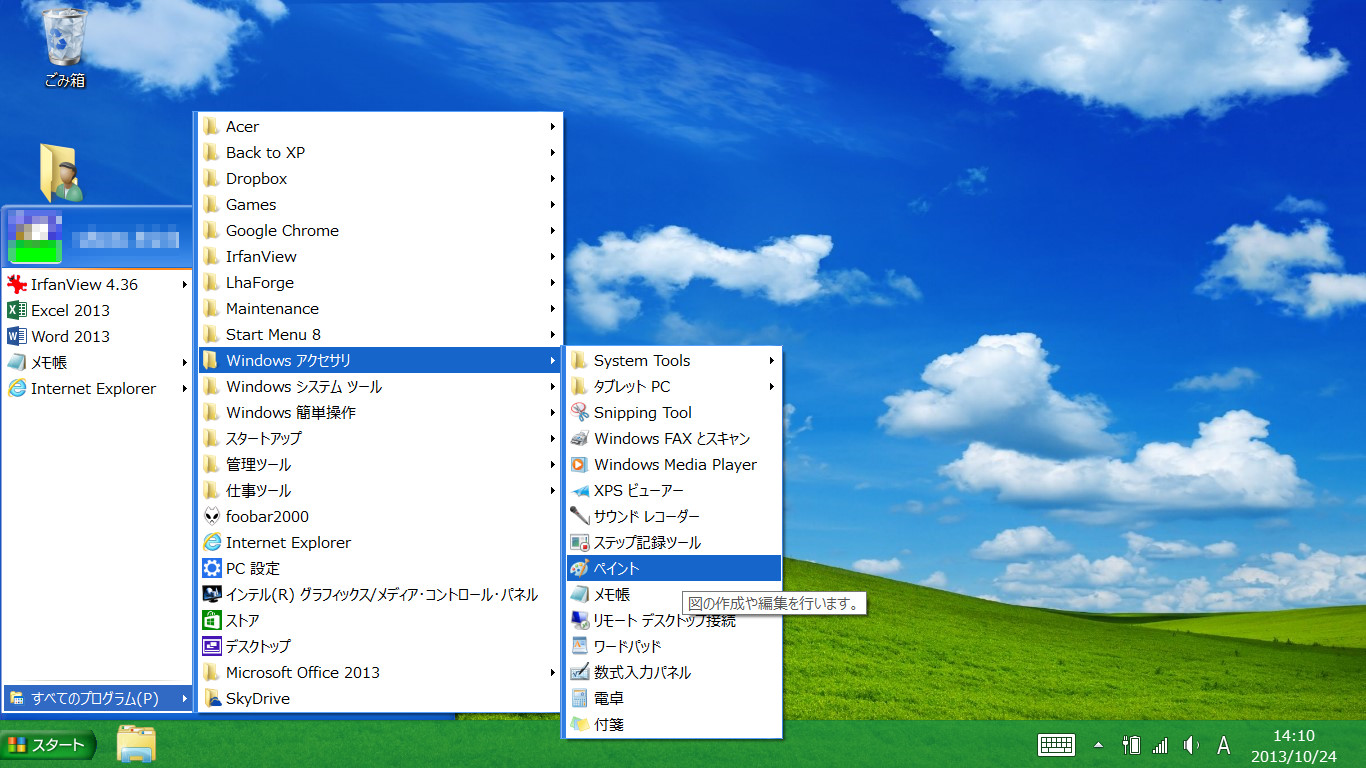The height and width of the screenshot is (768, 1366).
Task: Launch the Snipping Tool scissors icon
Action: (580, 412)
